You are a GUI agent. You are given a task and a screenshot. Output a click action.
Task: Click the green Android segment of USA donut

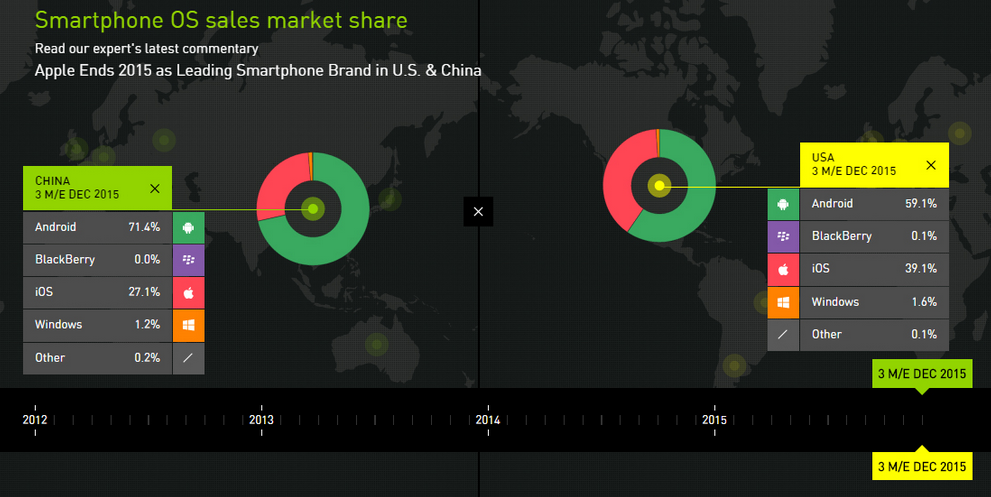coord(695,206)
